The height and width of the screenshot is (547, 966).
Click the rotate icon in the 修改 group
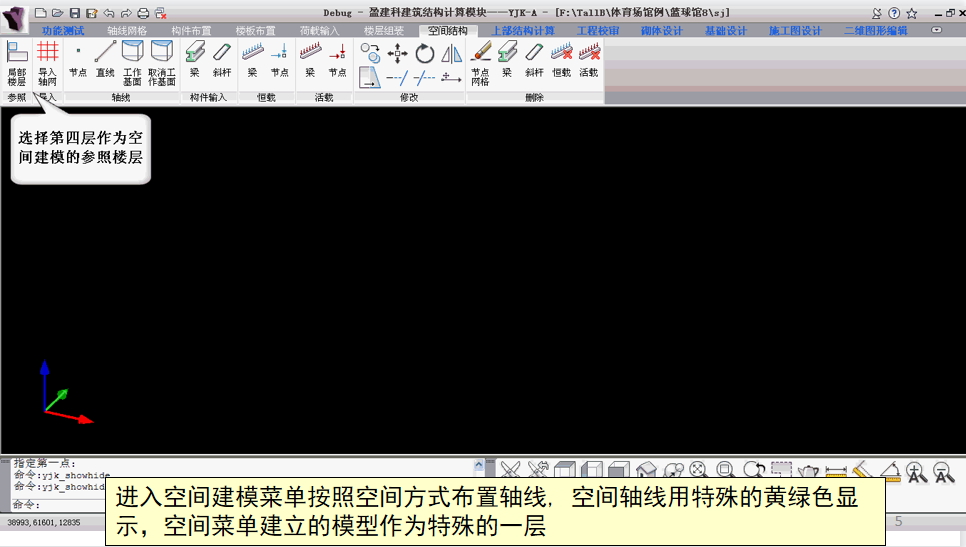tap(424, 54)
